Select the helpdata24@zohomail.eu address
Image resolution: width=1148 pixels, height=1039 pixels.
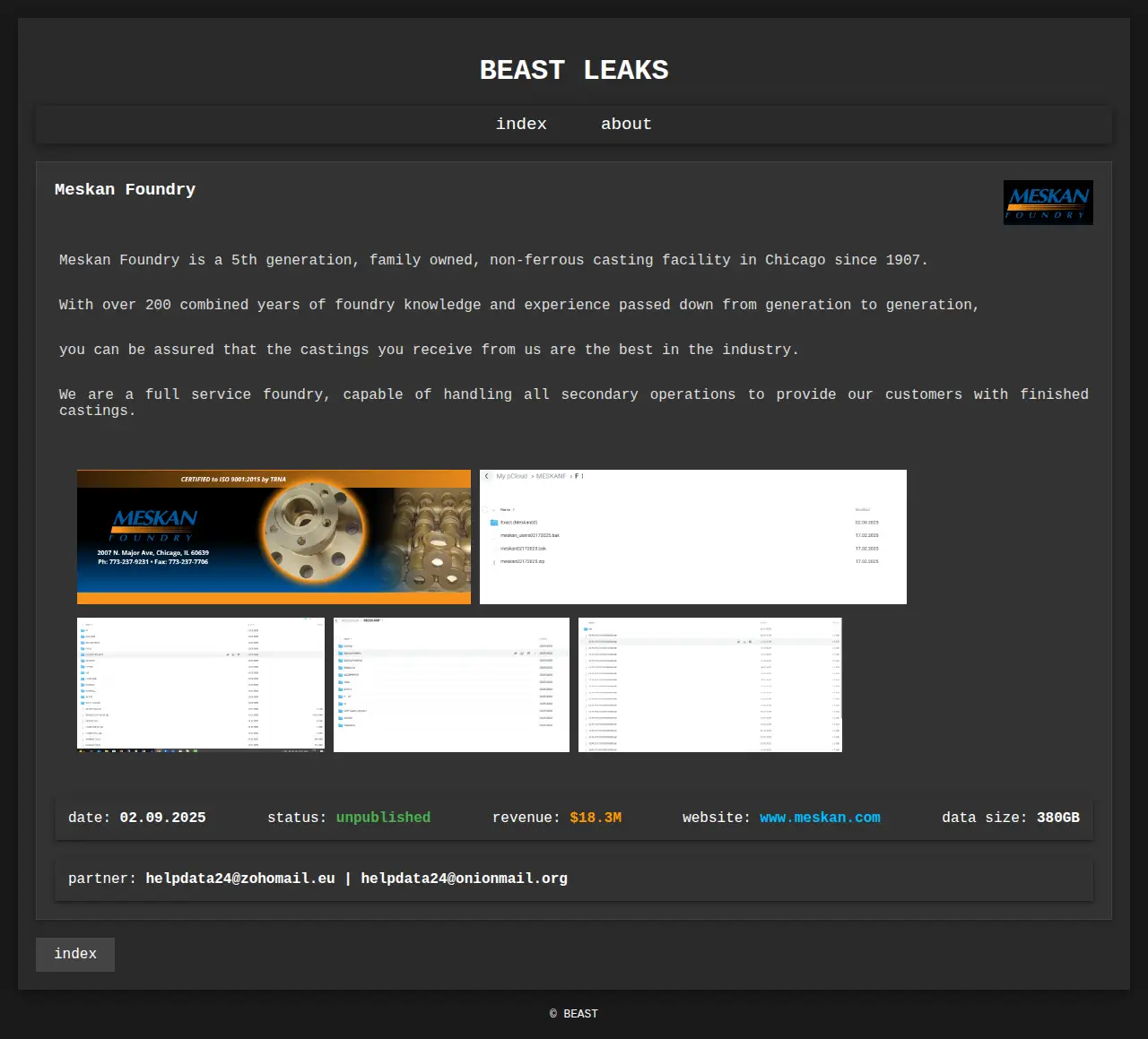[x=240, y=879]
